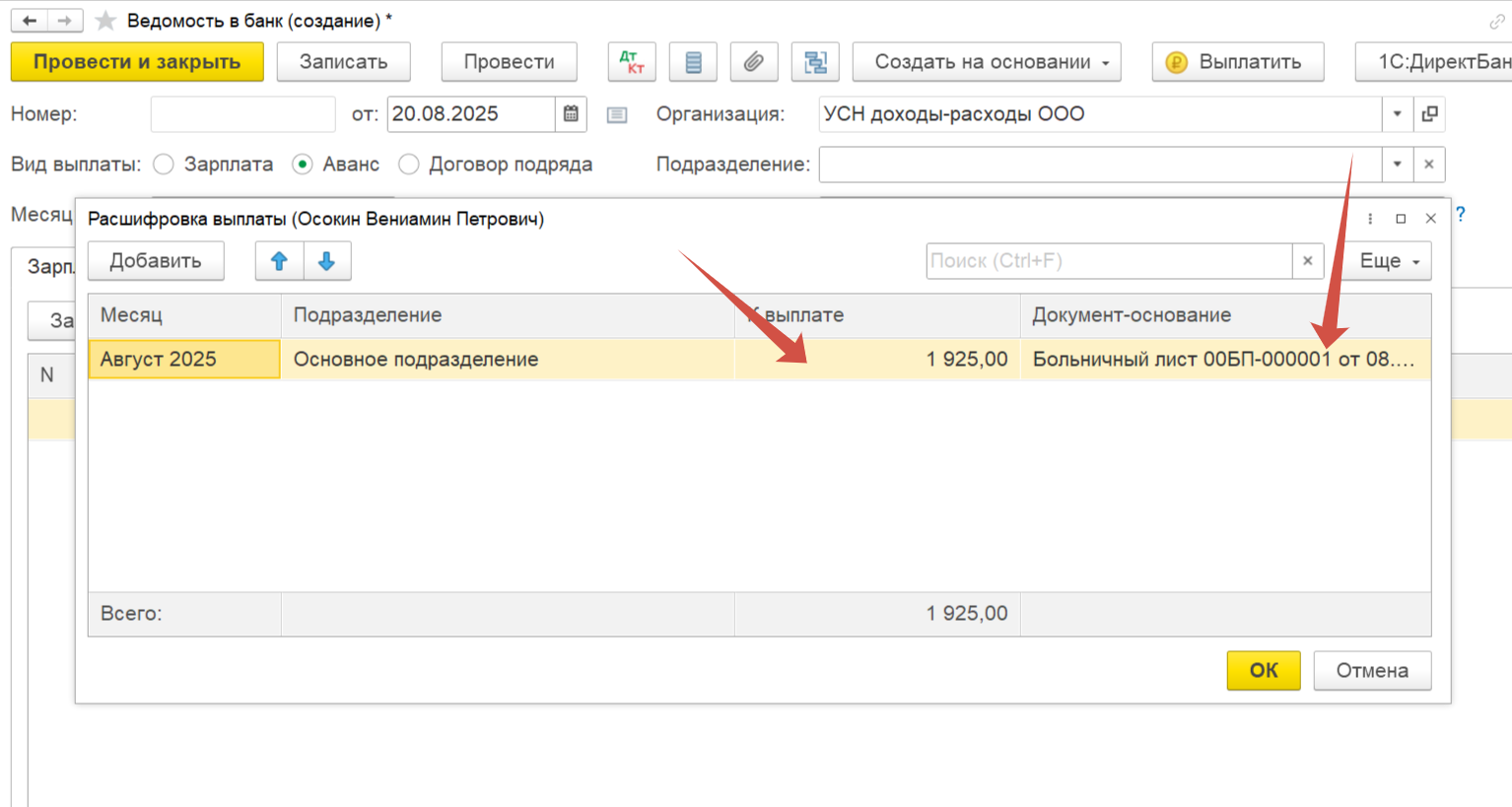Mark document as favorite with star

click(x=105, y=21)
